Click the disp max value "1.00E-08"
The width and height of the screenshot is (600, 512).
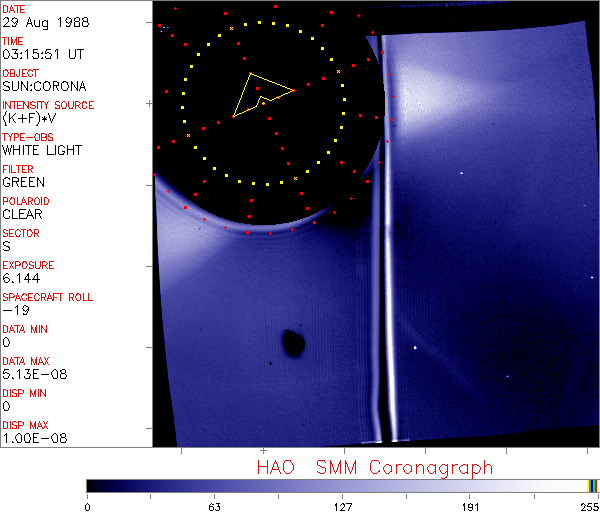(x=34, y=438)
